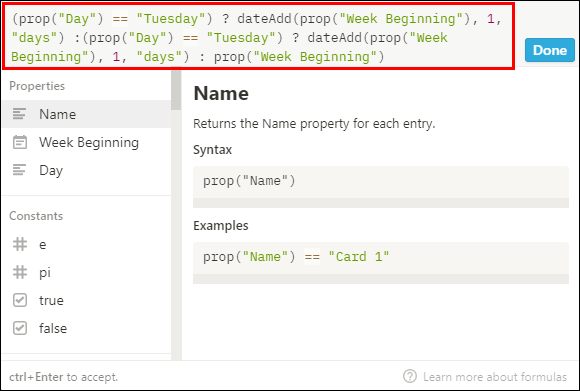Click the checkbox icon next to true
This screenshot has height=391, width=580.
pyautogui.click(x=20, y=300)
